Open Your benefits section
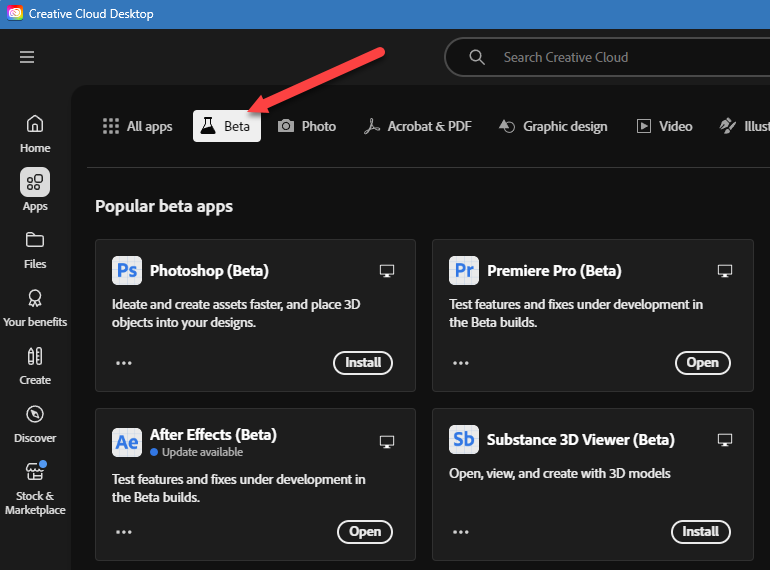 [x=35, y=307]
